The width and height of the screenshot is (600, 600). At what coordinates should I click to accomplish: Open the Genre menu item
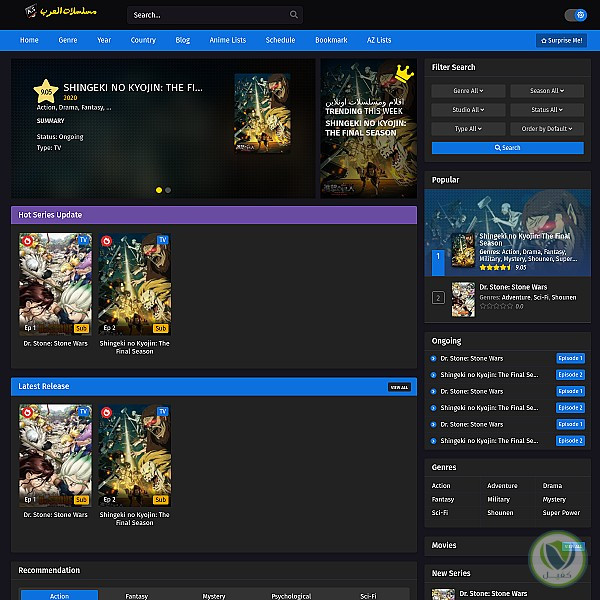coord(68,40)
